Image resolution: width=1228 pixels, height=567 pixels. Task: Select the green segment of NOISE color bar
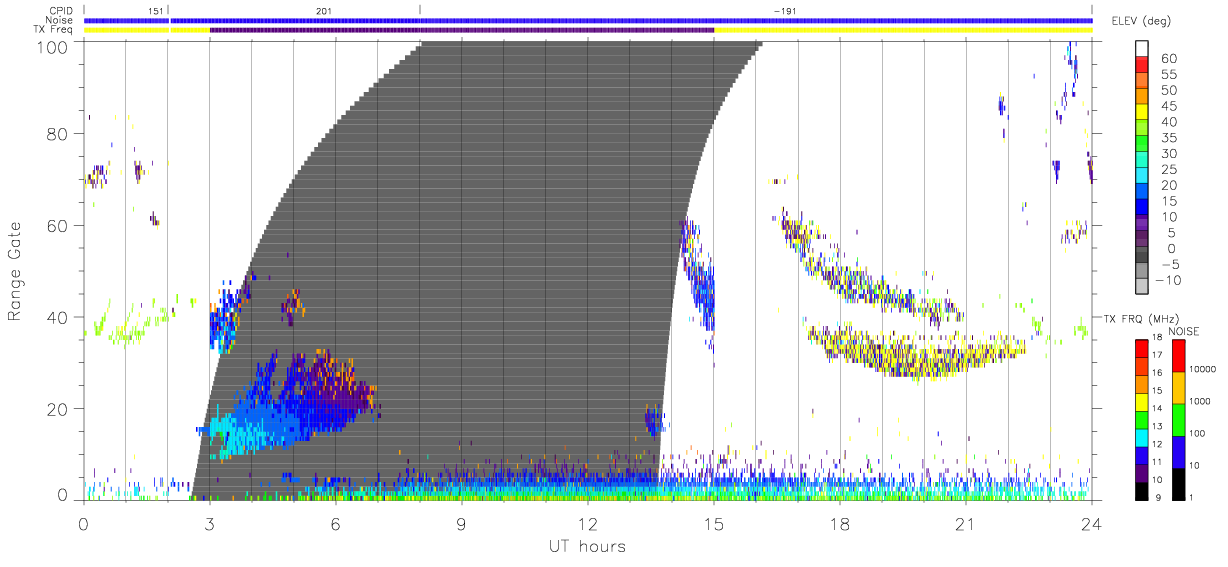pos(1177,418)
